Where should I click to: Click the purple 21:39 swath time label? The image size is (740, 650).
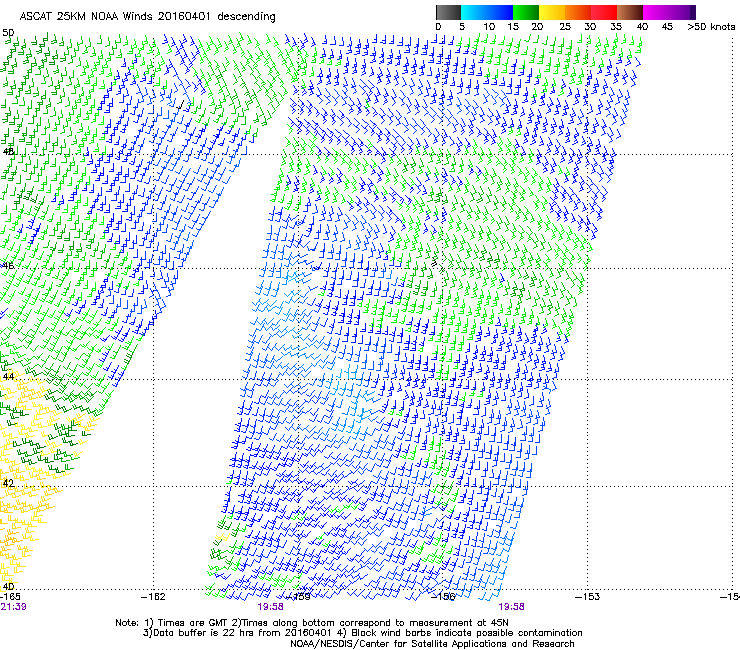tap(13, 607)
